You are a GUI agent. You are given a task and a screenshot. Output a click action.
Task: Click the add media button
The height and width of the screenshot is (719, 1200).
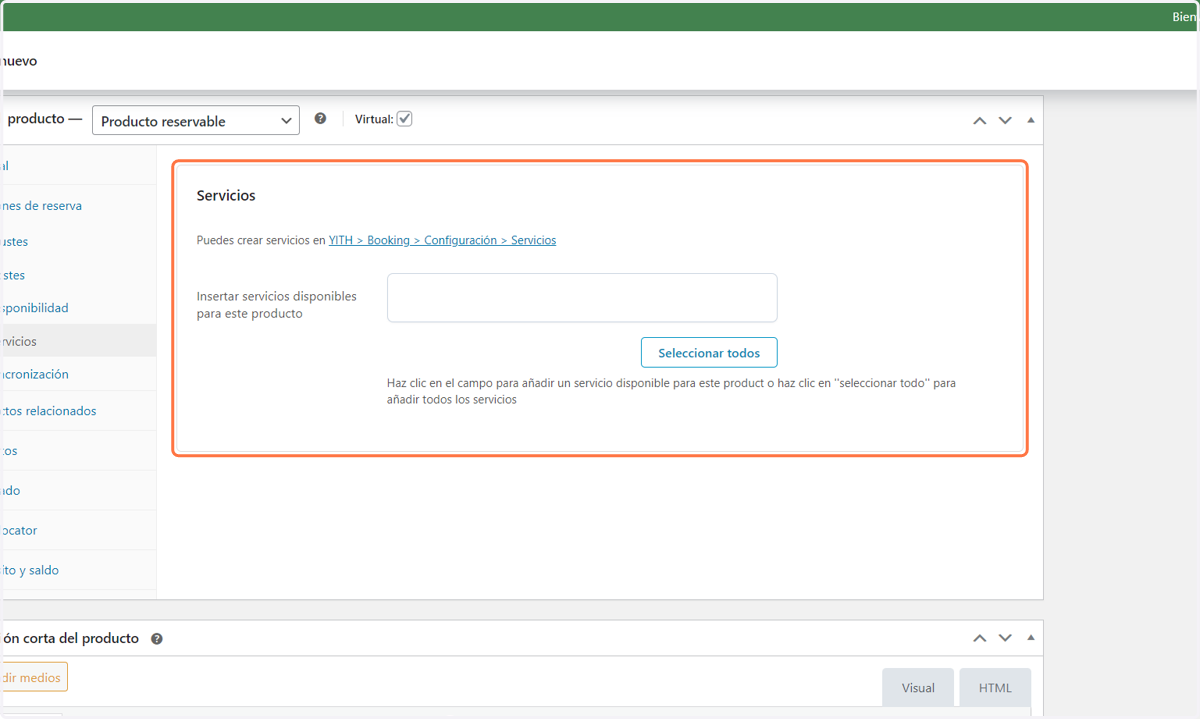(33, 677)
